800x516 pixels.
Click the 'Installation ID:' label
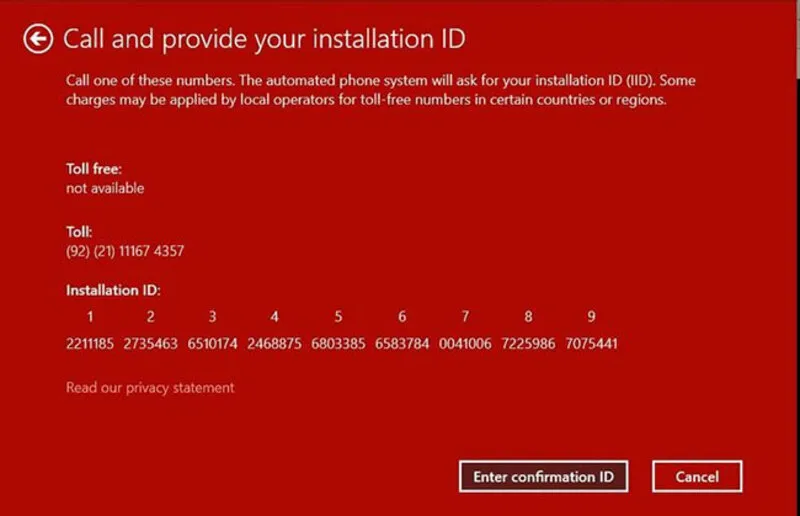(113, 290)
